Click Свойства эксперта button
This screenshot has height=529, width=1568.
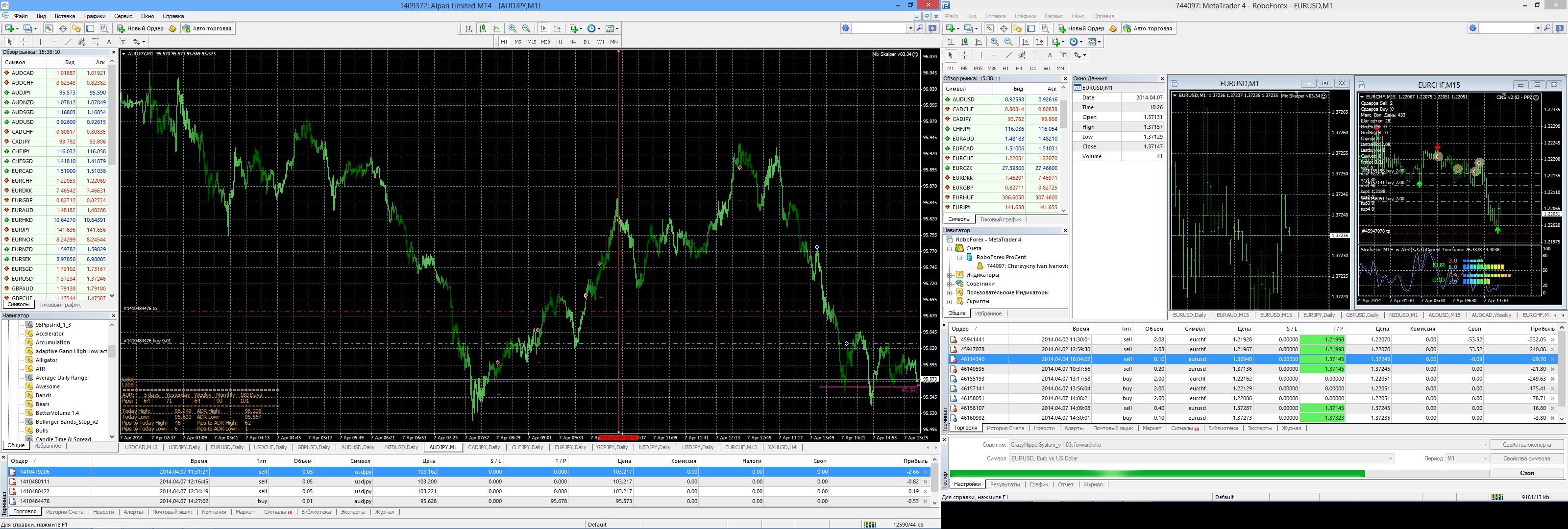click(1527, 445)
